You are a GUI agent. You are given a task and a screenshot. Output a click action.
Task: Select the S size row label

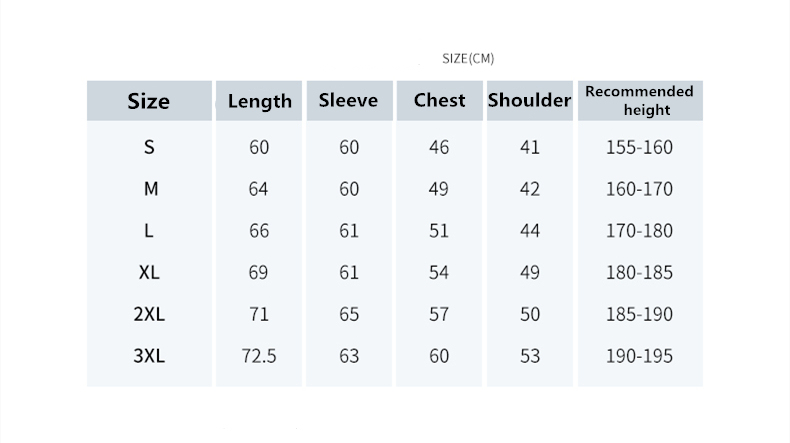(x=149, y=147)
